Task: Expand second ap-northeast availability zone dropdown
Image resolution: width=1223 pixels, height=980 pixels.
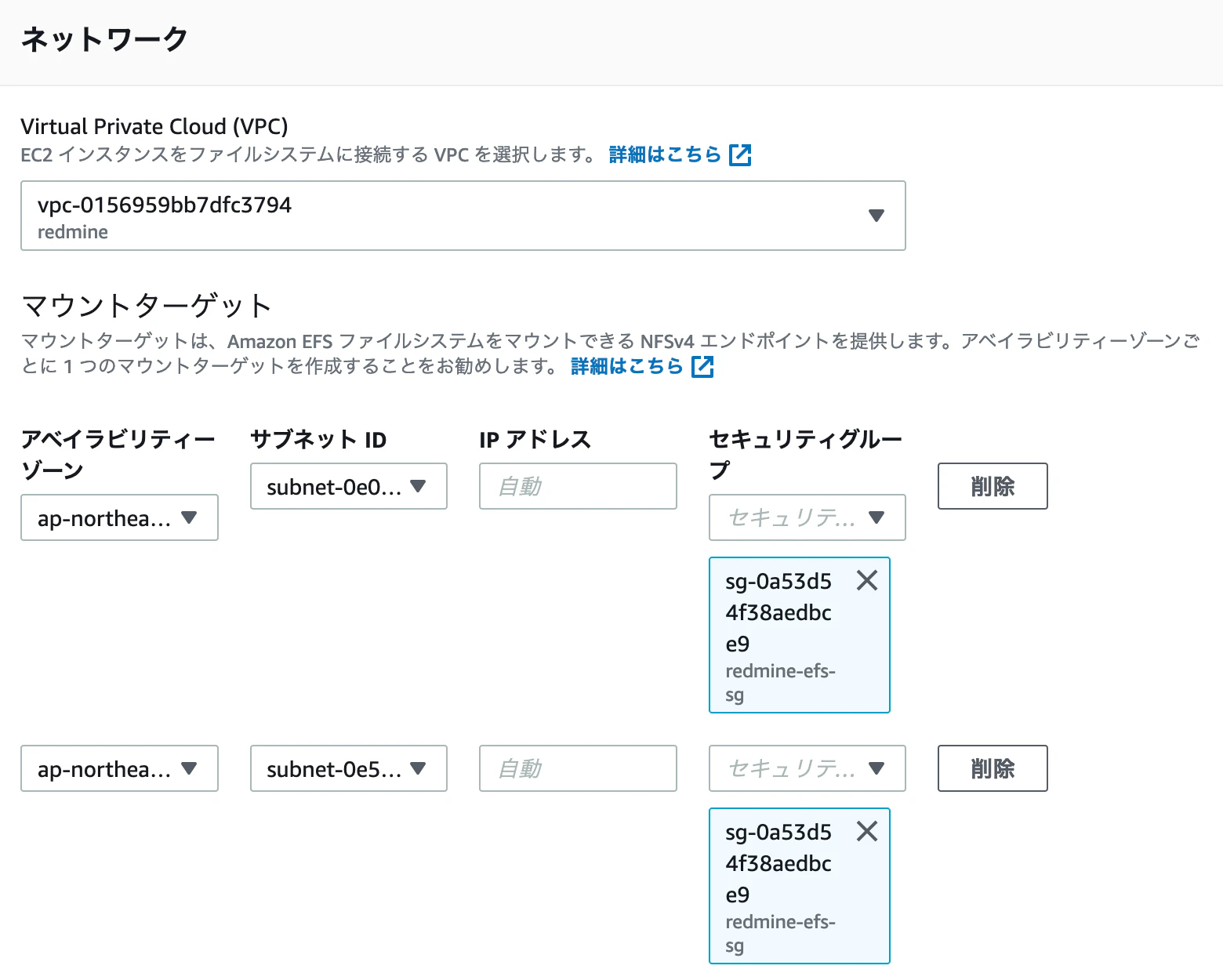Action: pos(119,768)
